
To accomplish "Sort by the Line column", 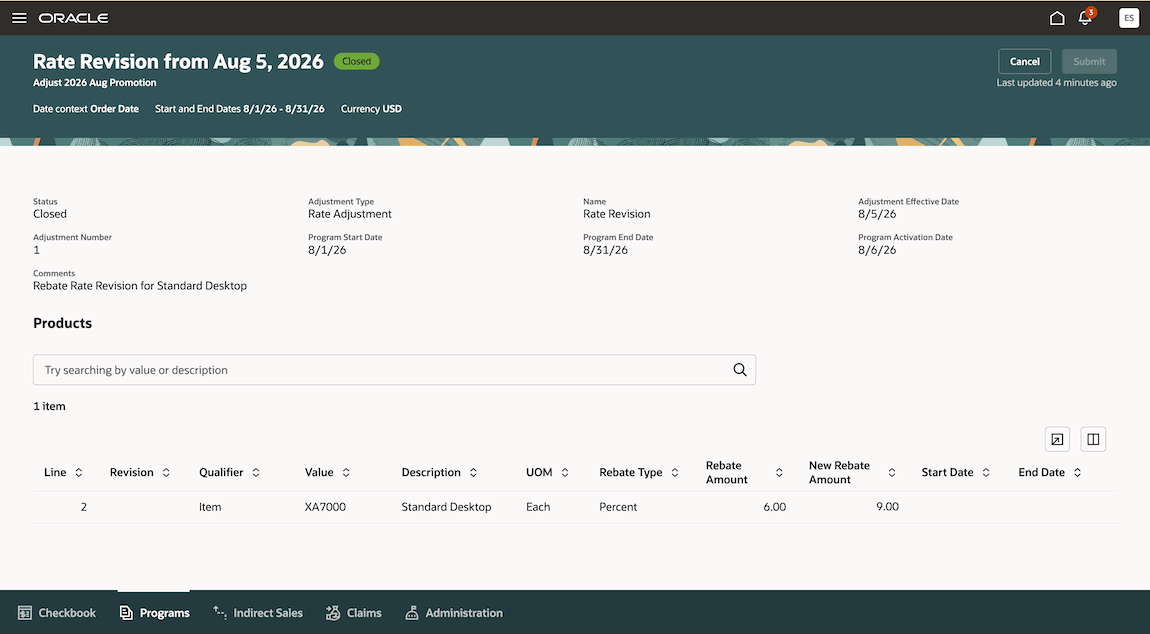I will click(78, 473).
